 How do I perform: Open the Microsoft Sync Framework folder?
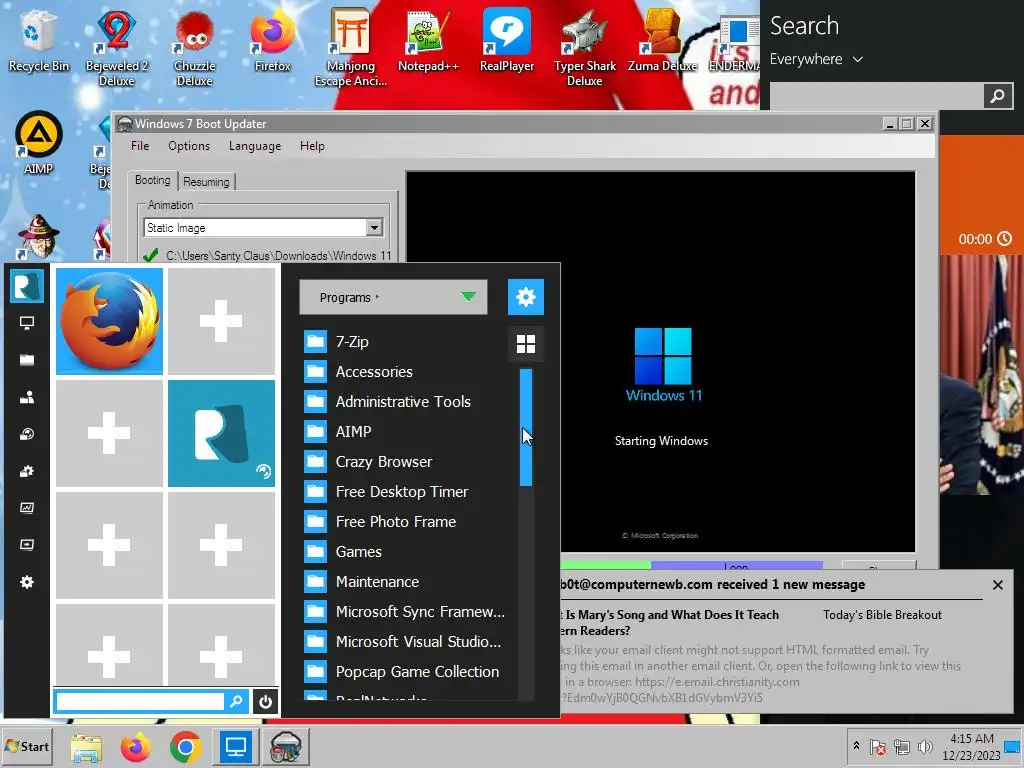pyautogui.click(x=405, y=612)
